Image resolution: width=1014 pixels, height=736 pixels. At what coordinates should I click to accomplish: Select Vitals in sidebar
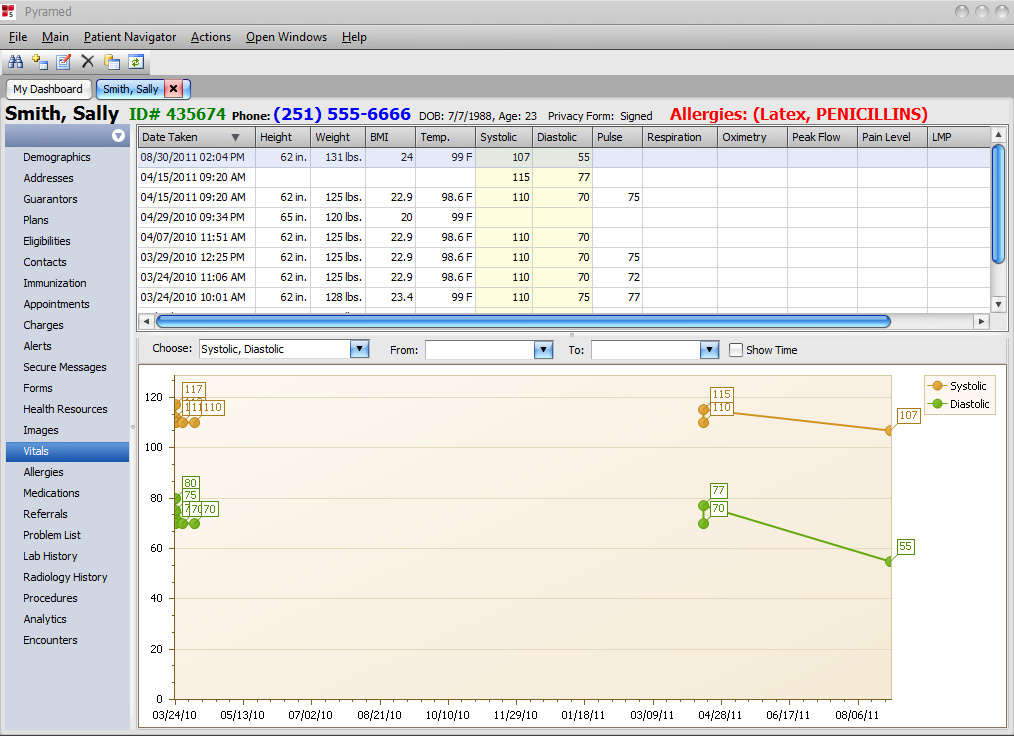[x=67, y=451]
